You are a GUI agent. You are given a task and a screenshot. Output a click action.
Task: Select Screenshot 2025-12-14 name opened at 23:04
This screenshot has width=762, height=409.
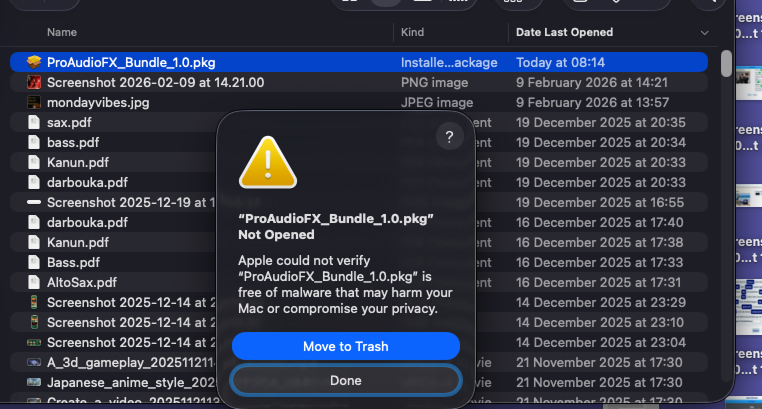(131, 342)
